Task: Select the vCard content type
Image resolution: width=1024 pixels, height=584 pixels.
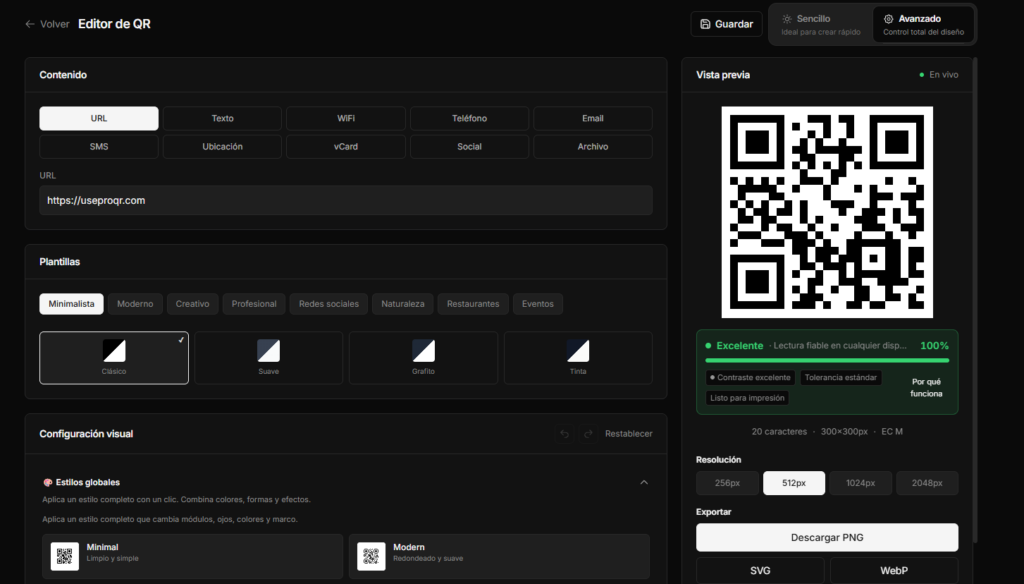Action: tap(345, 146)
